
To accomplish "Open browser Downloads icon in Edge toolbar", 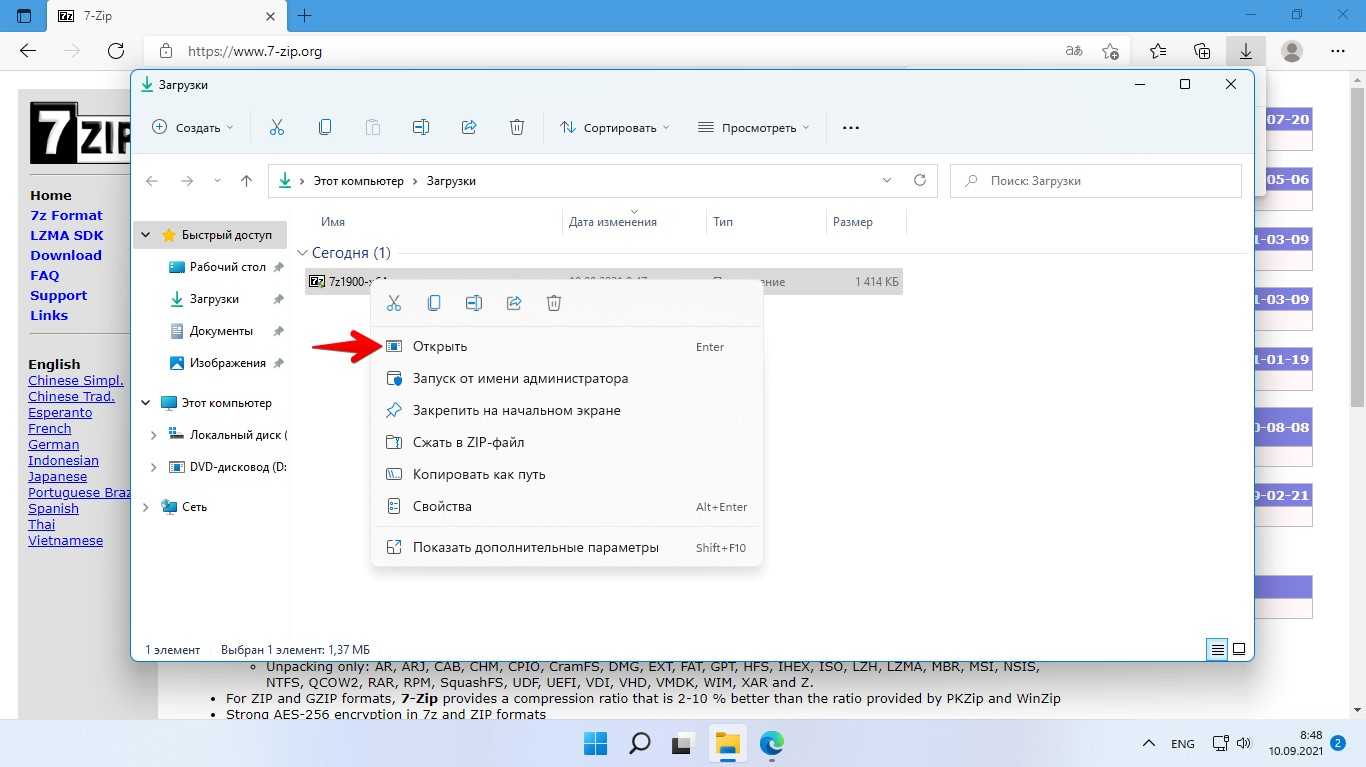I will coord(1246,51).
